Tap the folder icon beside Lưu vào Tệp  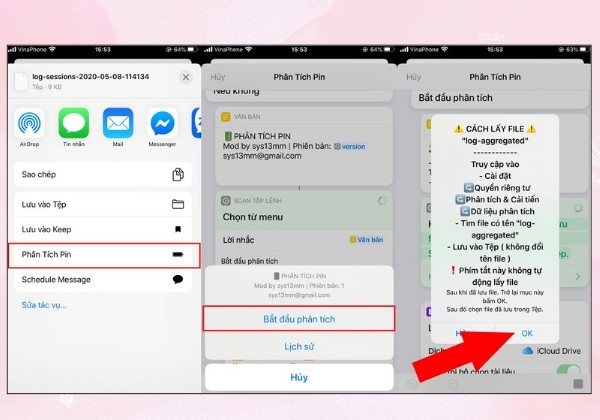pyautogui.click(x=178, y=204)
